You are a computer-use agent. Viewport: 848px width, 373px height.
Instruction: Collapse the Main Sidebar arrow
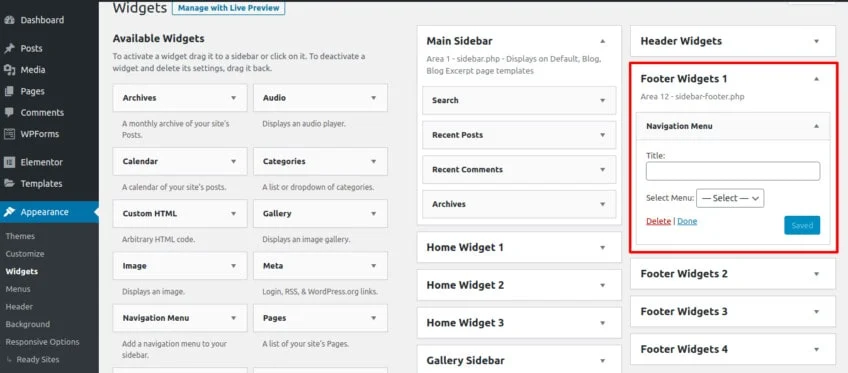602,41
